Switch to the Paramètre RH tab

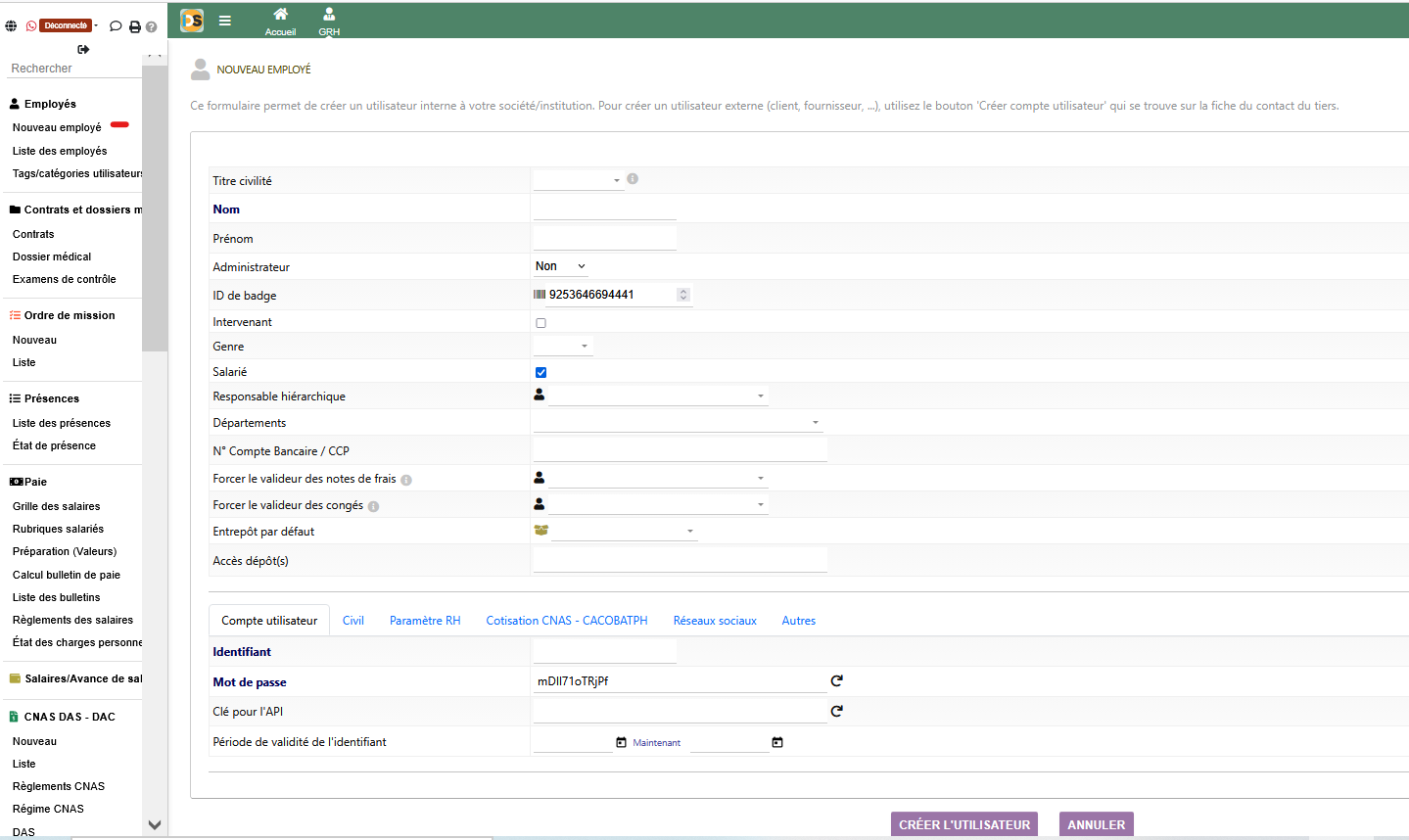(425, 621)
